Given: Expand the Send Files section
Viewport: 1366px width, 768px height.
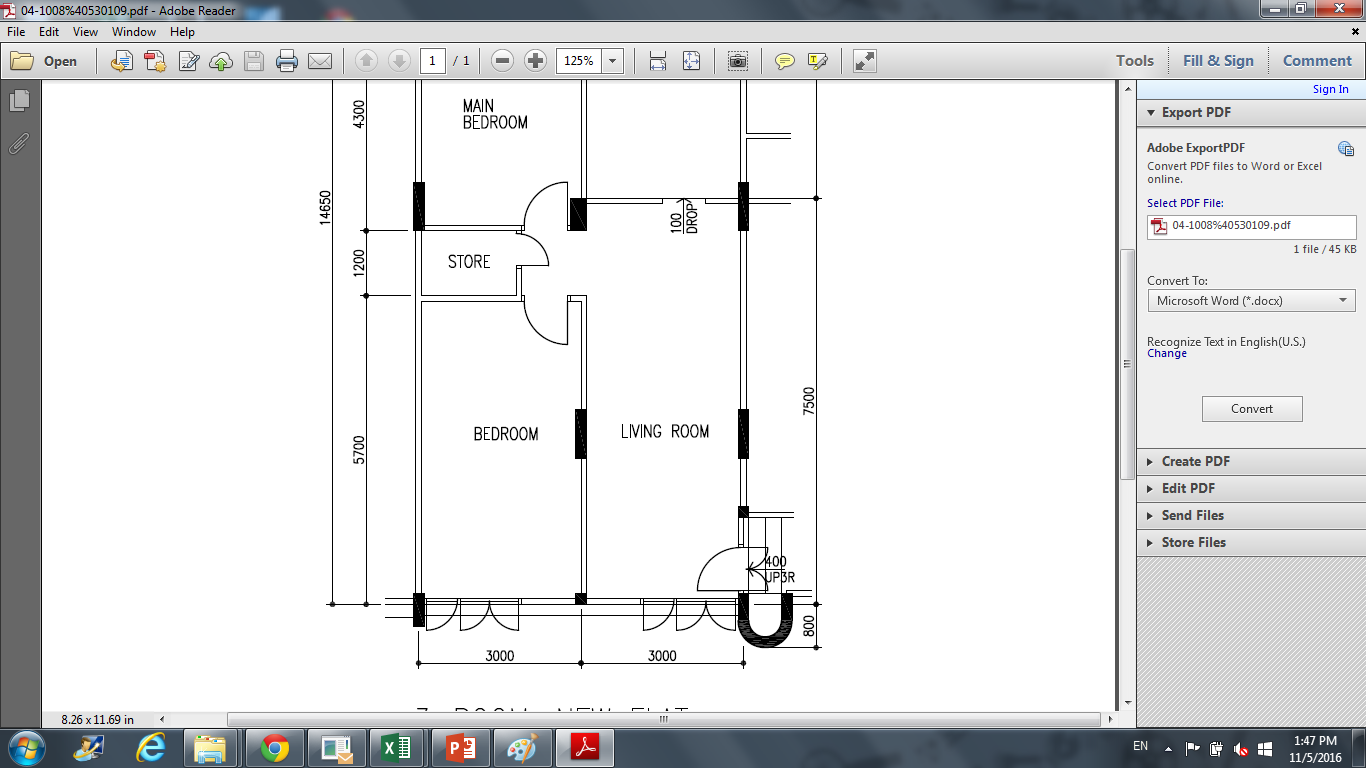Looking at the screenshot, I should (x=1192, y=515).
